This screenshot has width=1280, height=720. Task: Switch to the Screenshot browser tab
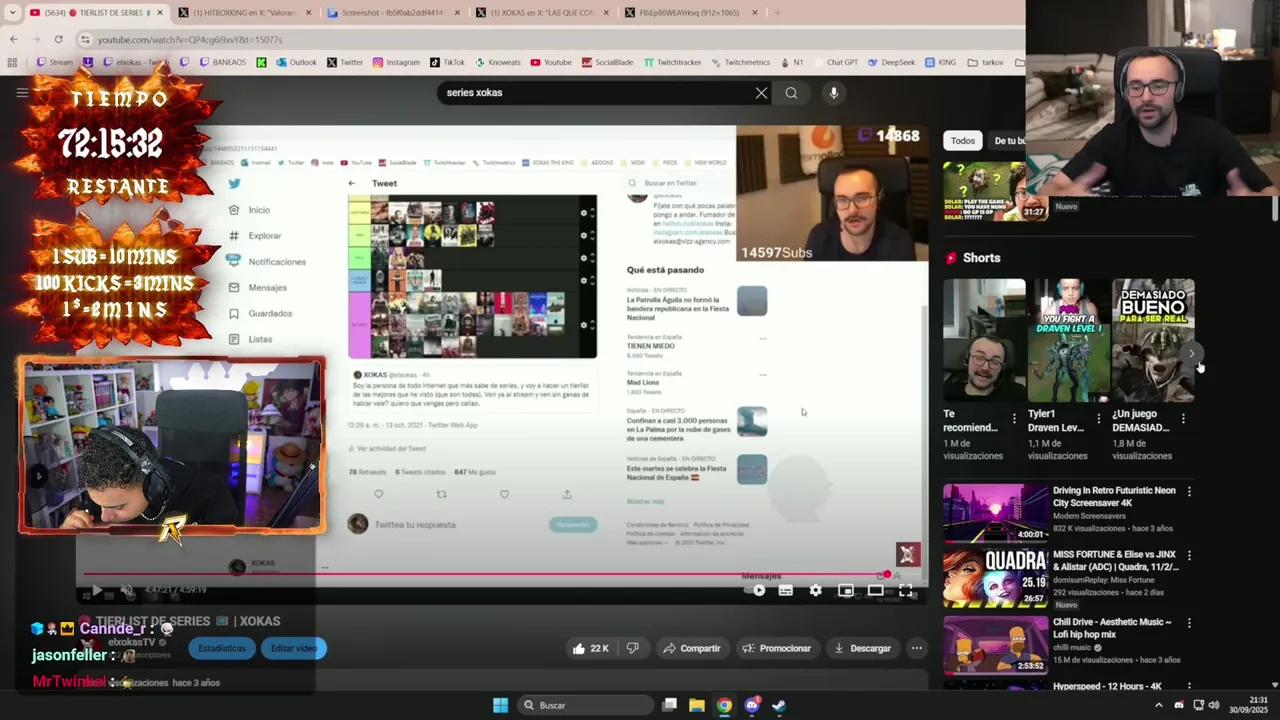[393, 12]
